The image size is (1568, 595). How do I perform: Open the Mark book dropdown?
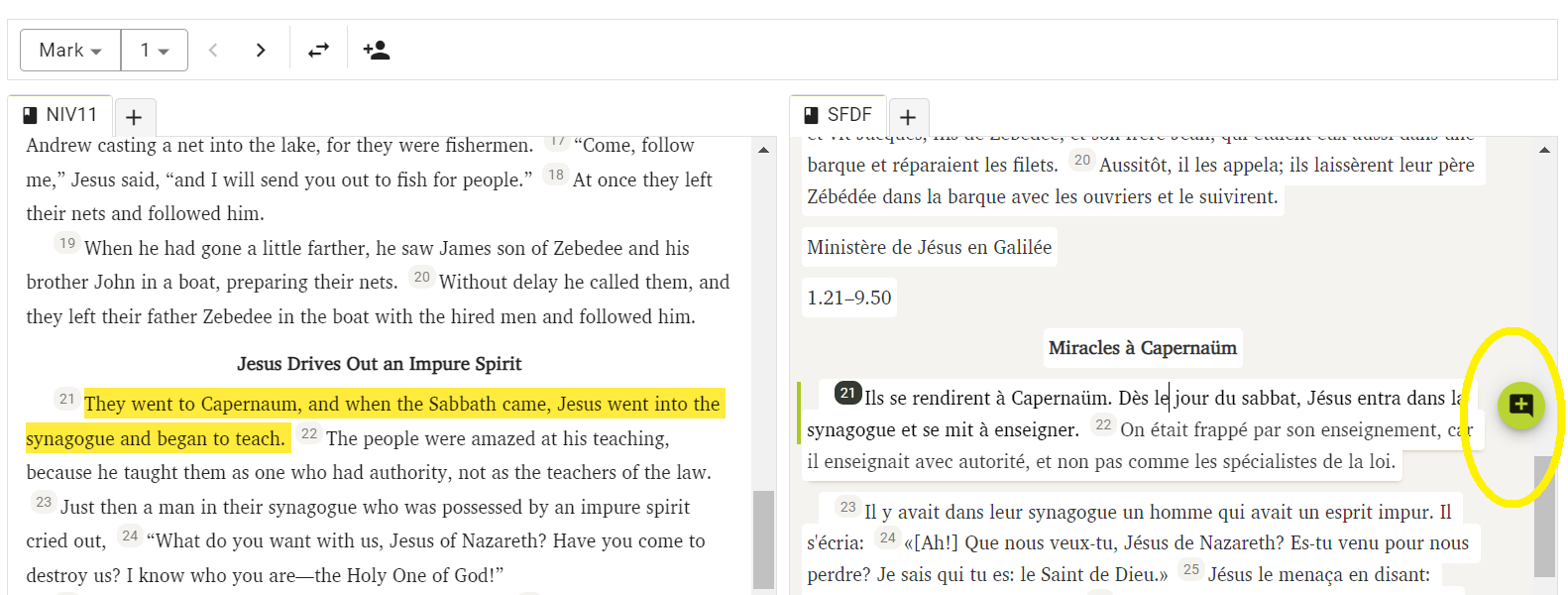(70, 50)
